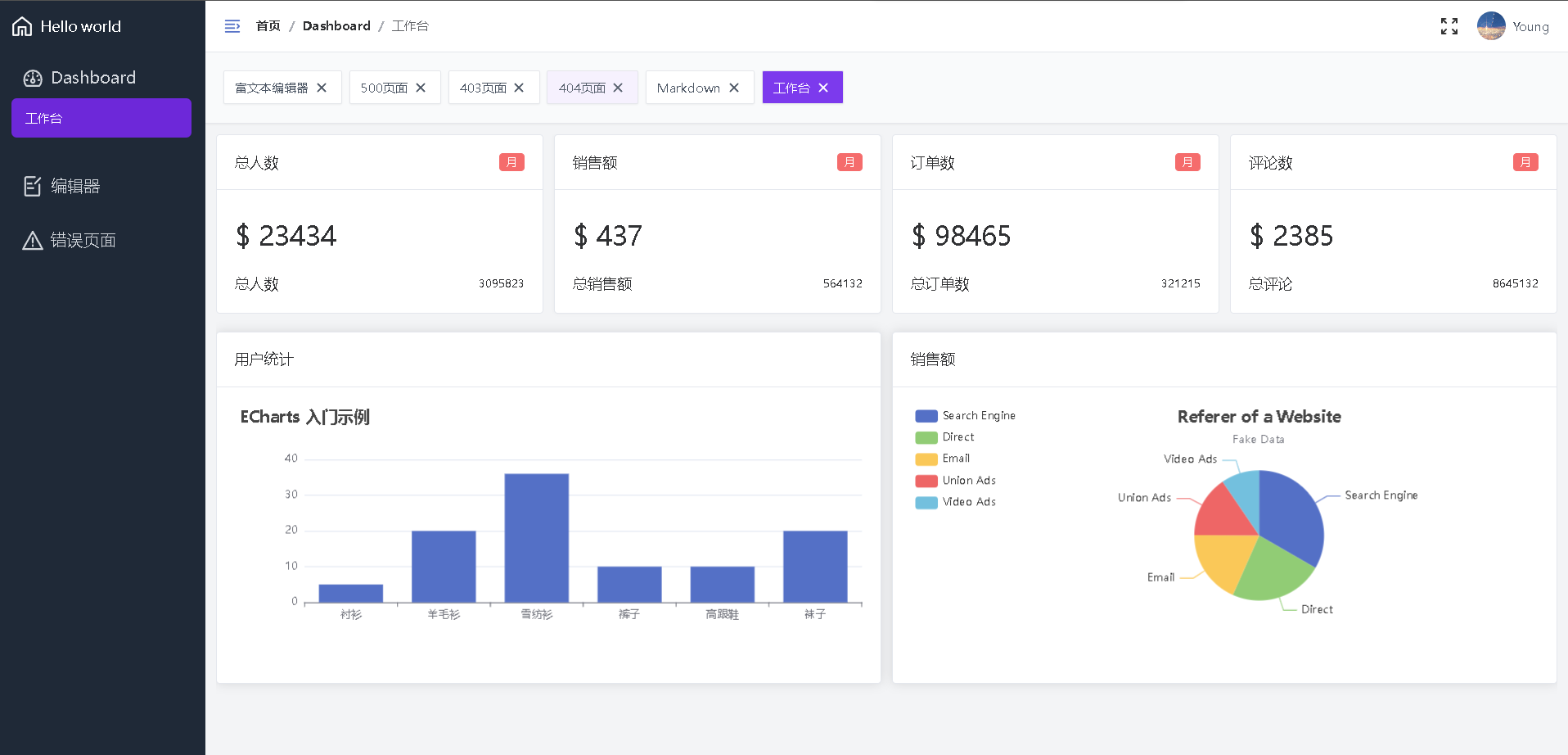Close the 富文本编辑器 tab

click(322, 88)
